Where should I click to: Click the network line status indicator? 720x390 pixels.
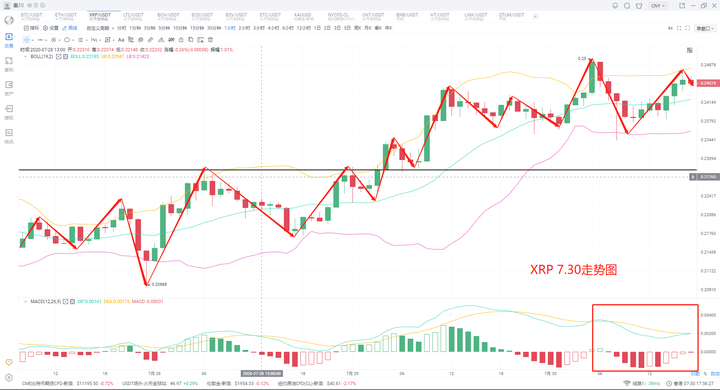[641, 384]
